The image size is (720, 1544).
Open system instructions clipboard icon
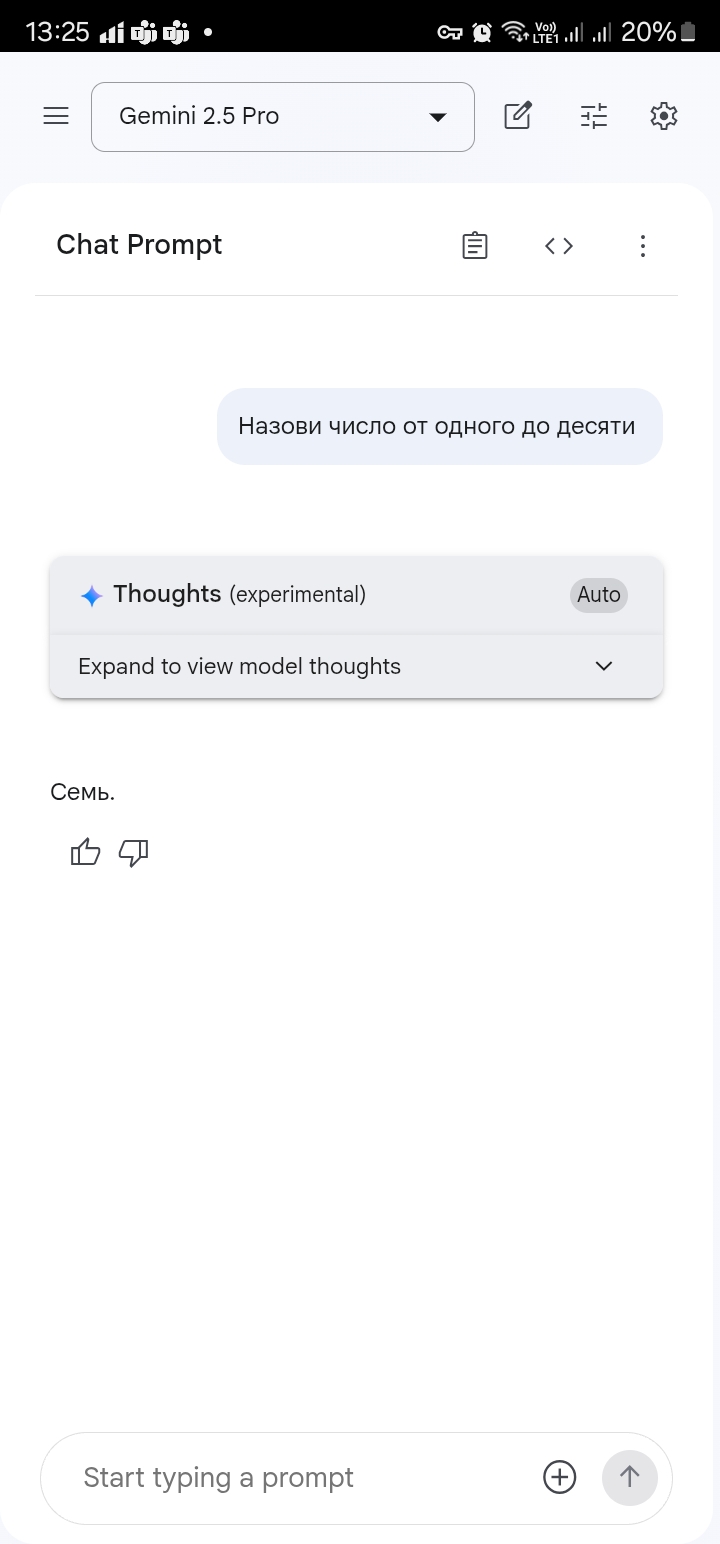pyautogui.click(x=475, y=245)
